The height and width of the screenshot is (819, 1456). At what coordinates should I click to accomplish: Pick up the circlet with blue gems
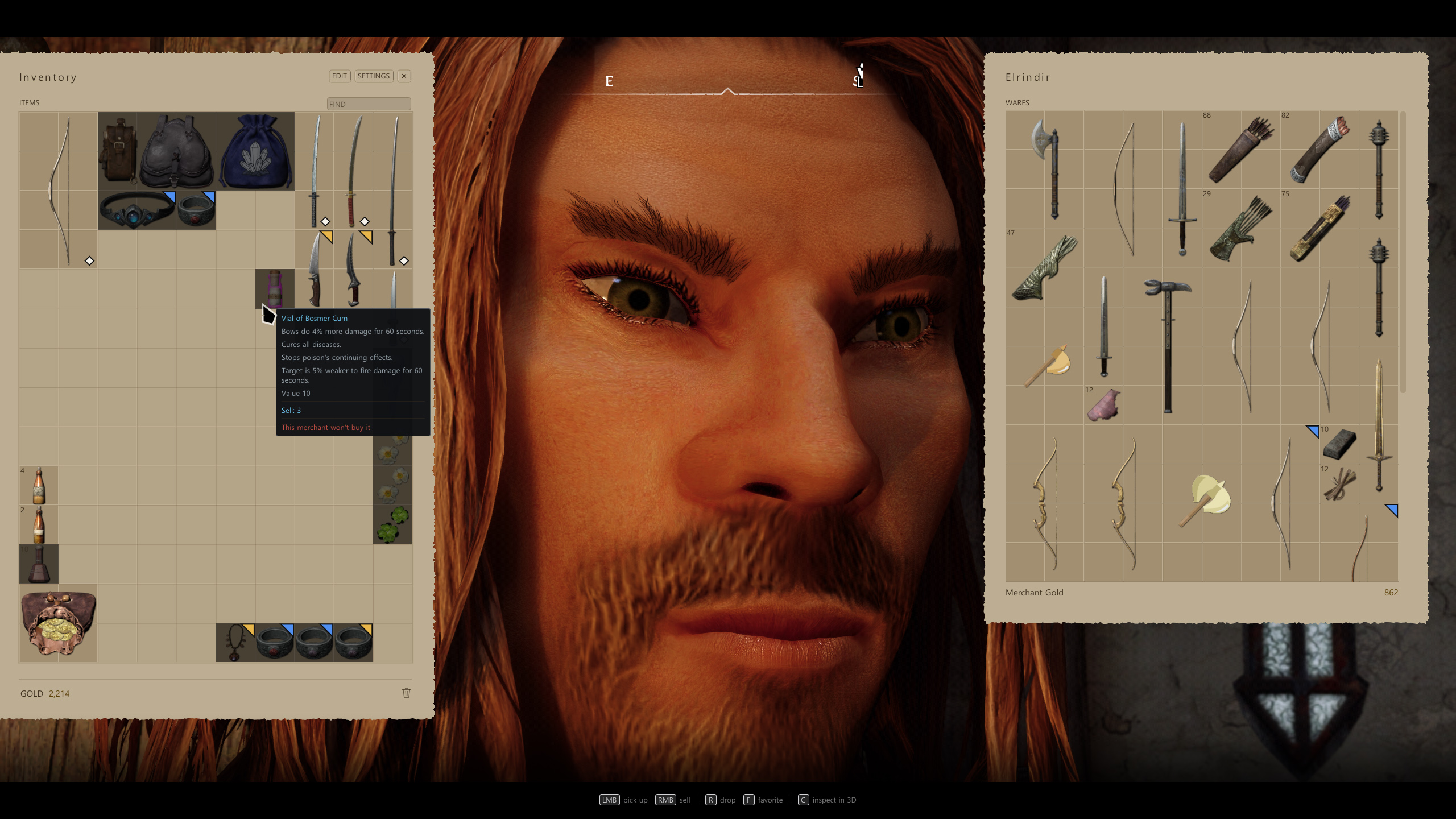(x=137, y=210)
